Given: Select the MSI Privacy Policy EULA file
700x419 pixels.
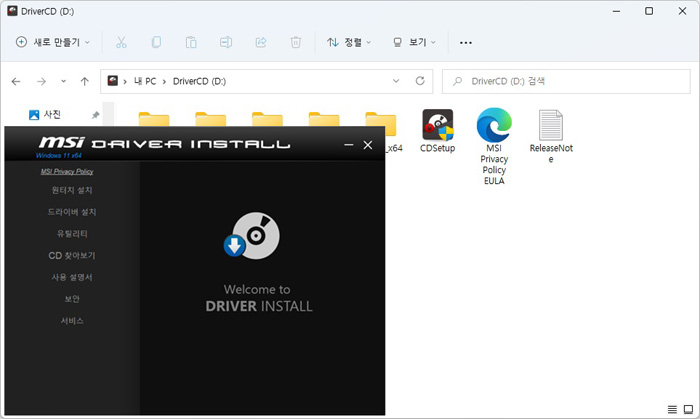Looking at the screenshot, I should click(494, 146).
